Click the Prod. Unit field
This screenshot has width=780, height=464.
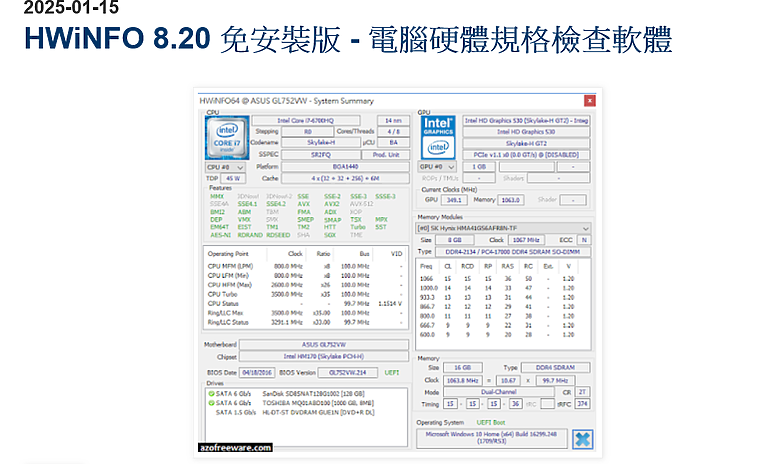tap(387, 155)
